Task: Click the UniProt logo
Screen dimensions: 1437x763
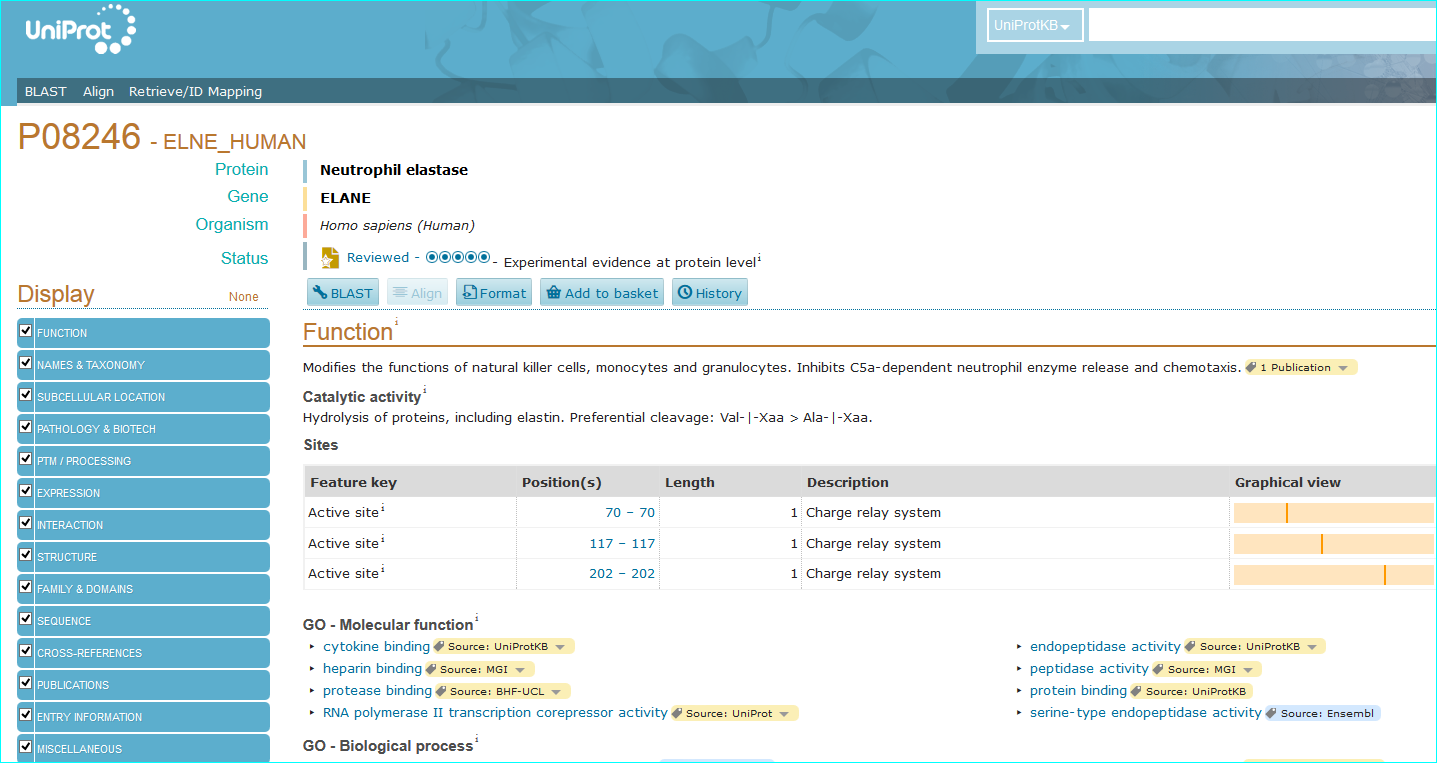Action: 80,30
